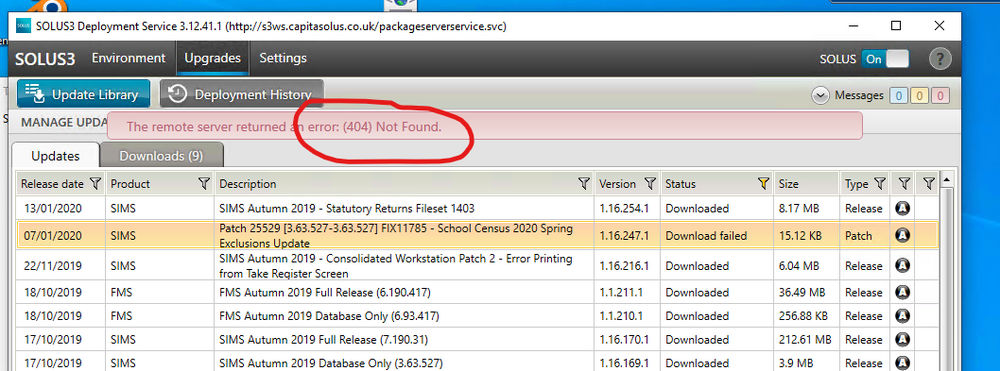Viewport: 1000px width, 371px height.
Task: Expand the Messages panel chevron
Action: 820,96
